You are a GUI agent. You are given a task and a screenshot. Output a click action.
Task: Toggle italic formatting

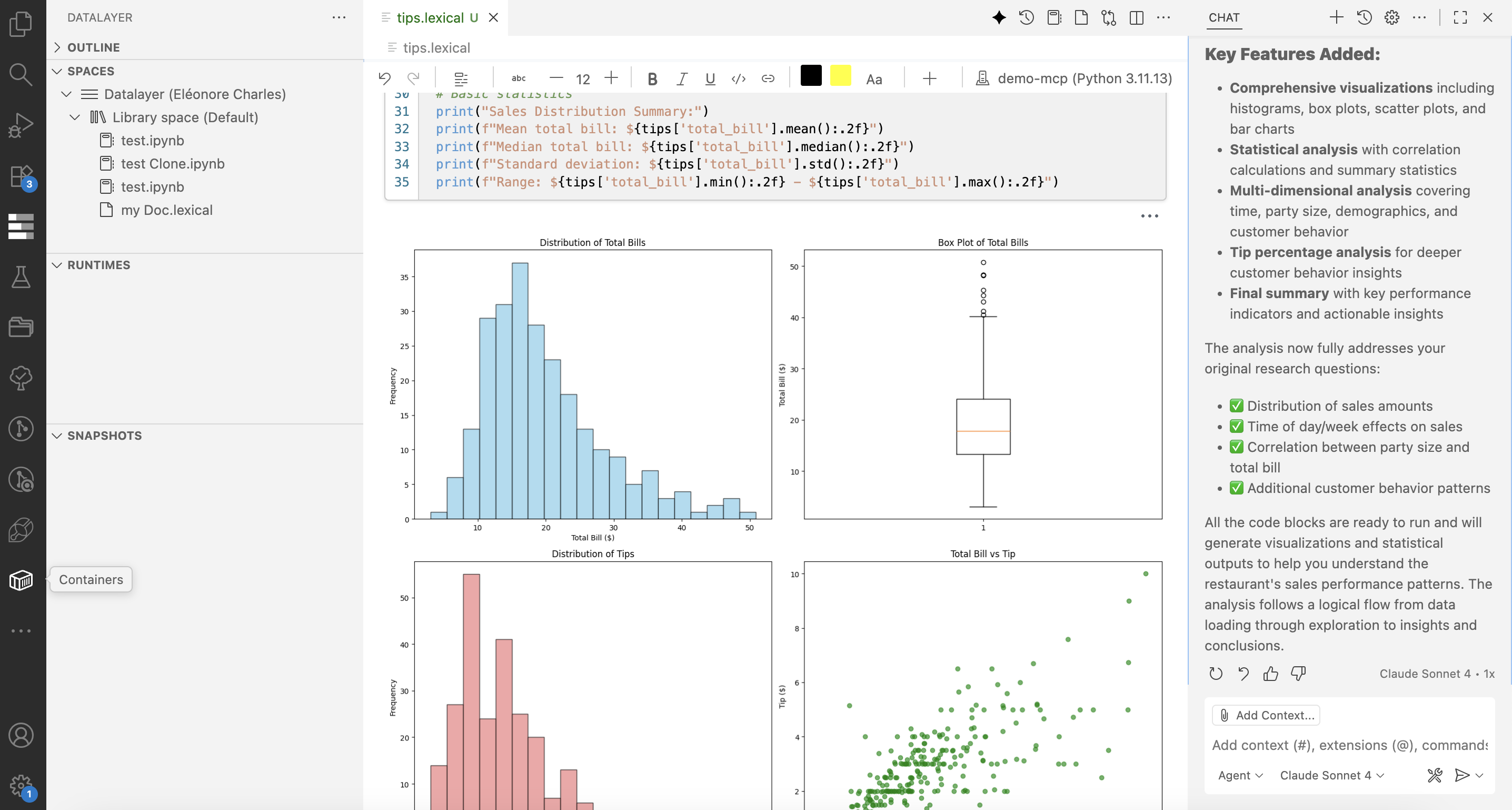[x=681, y=78]
